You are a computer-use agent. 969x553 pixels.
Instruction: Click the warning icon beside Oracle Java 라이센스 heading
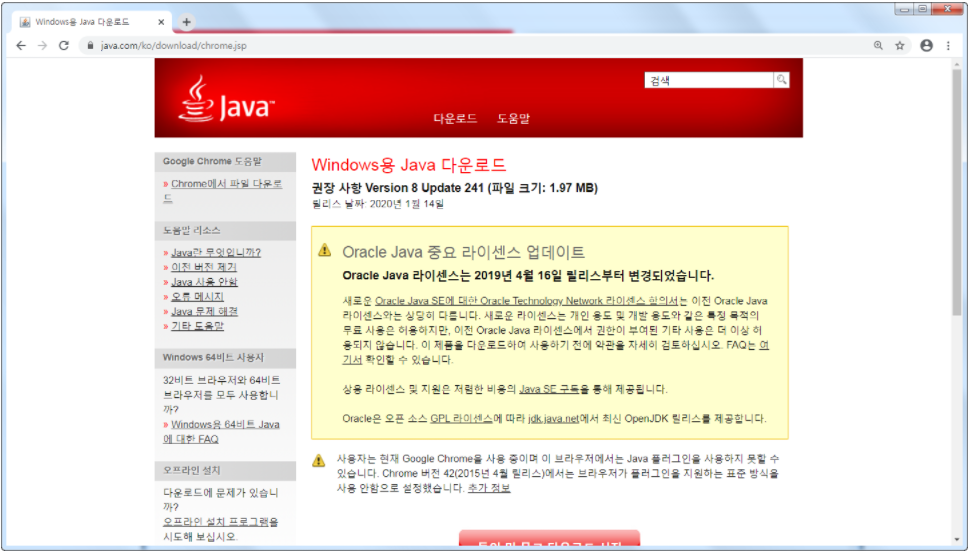click(324, 250)
